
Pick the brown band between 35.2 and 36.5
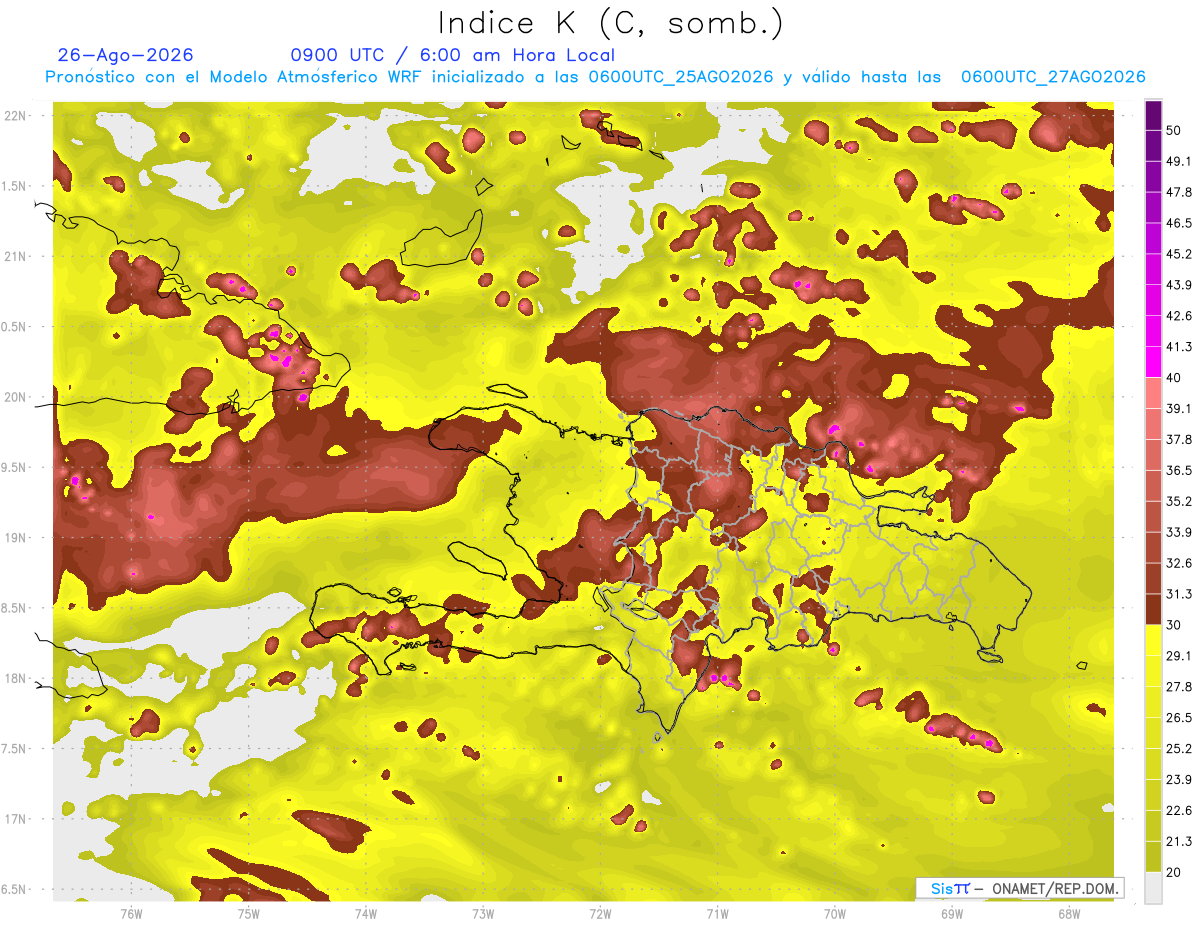pyautogui.click(x=1153, y=486)
